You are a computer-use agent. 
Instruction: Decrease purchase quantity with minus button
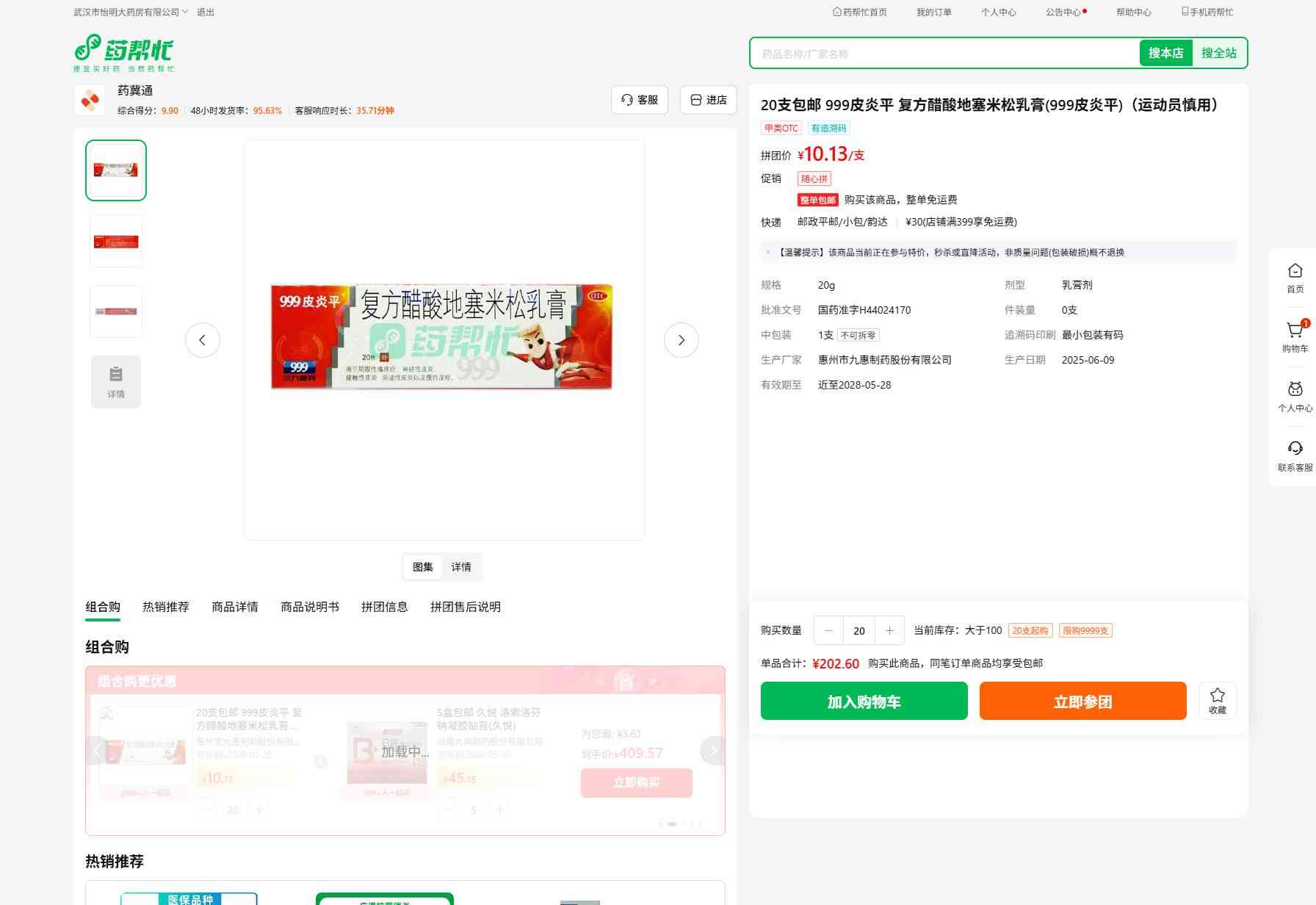click(828, 630)
